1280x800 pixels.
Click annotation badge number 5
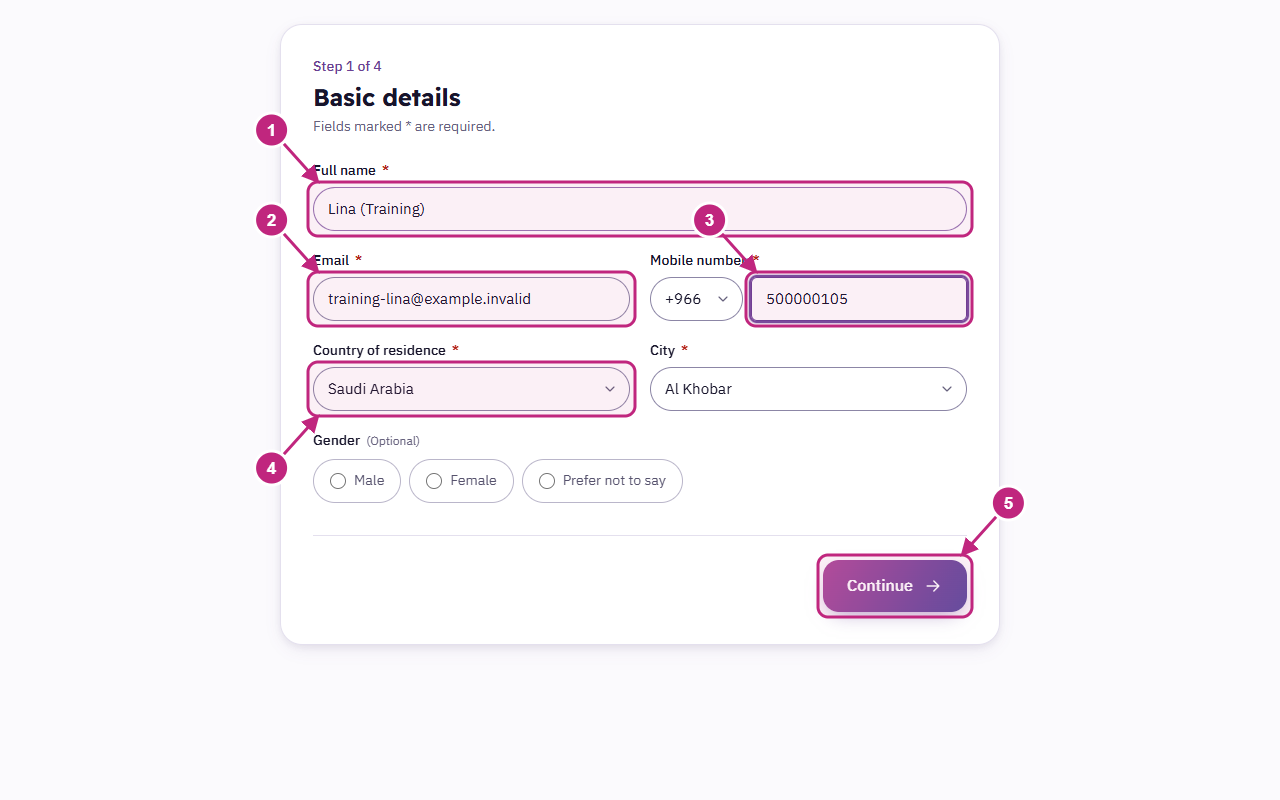(x=1008, y=503)
